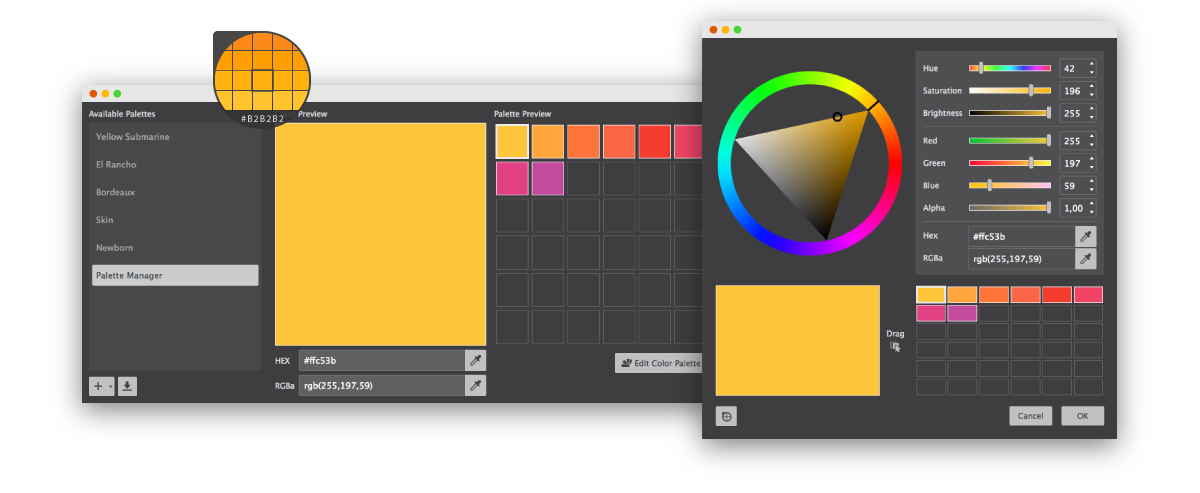1200x493 pixels.
Task: Click the RGBa field in color picker dialog
Action: pyautogui.click(x=1021, y=259)
